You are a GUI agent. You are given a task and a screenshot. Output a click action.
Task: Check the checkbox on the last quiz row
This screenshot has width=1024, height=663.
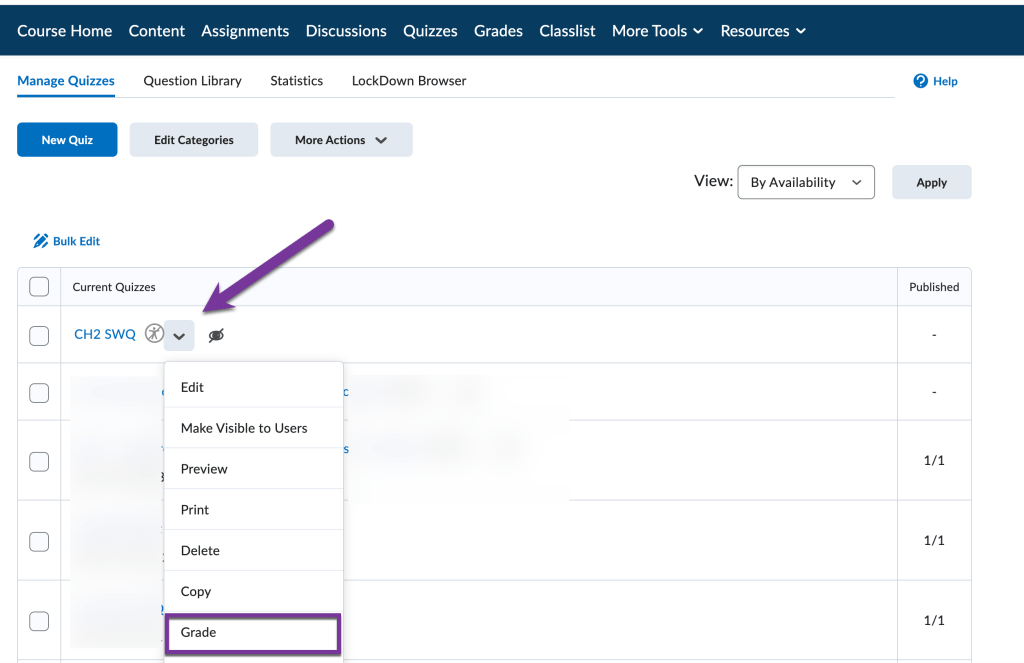point(39,620)
